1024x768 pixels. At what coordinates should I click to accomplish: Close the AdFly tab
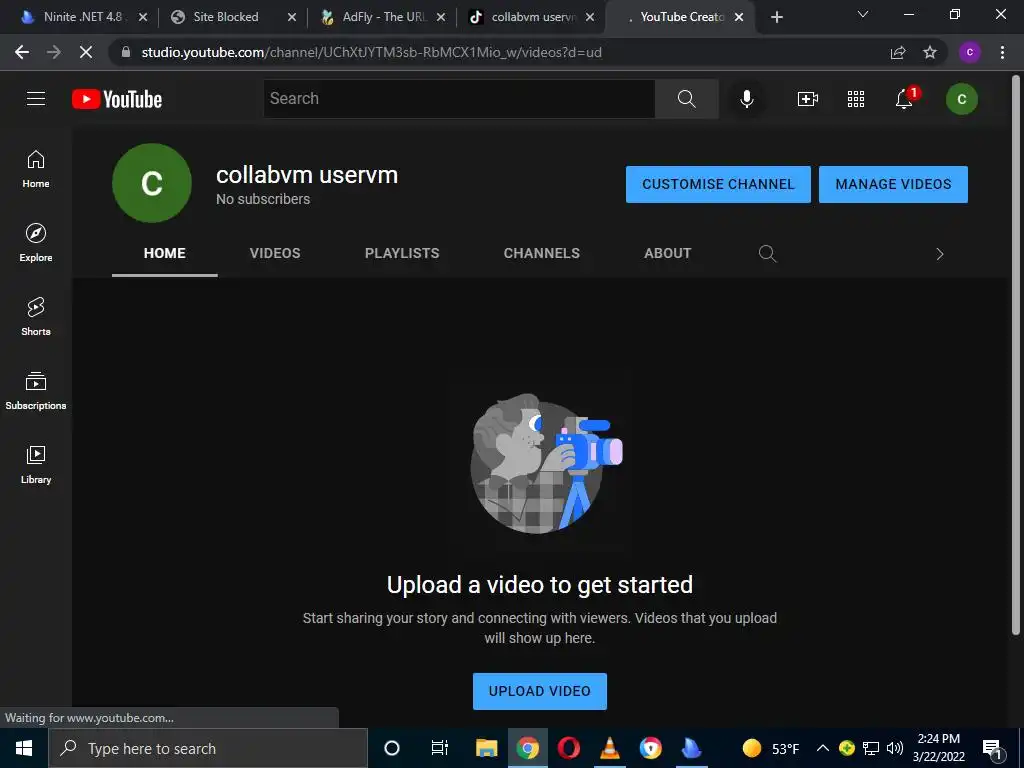441,17
